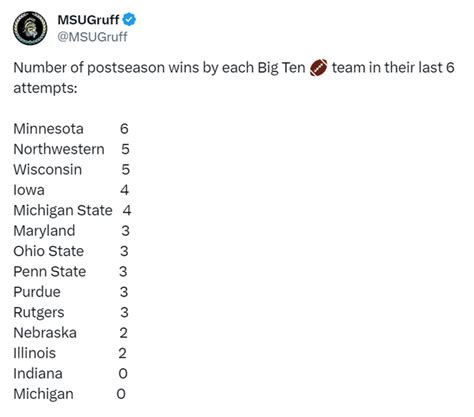Image resolution: width=474 pixels, height=417 pixels.
Task: Click the Iowa team name
Action: pos(29,190)
